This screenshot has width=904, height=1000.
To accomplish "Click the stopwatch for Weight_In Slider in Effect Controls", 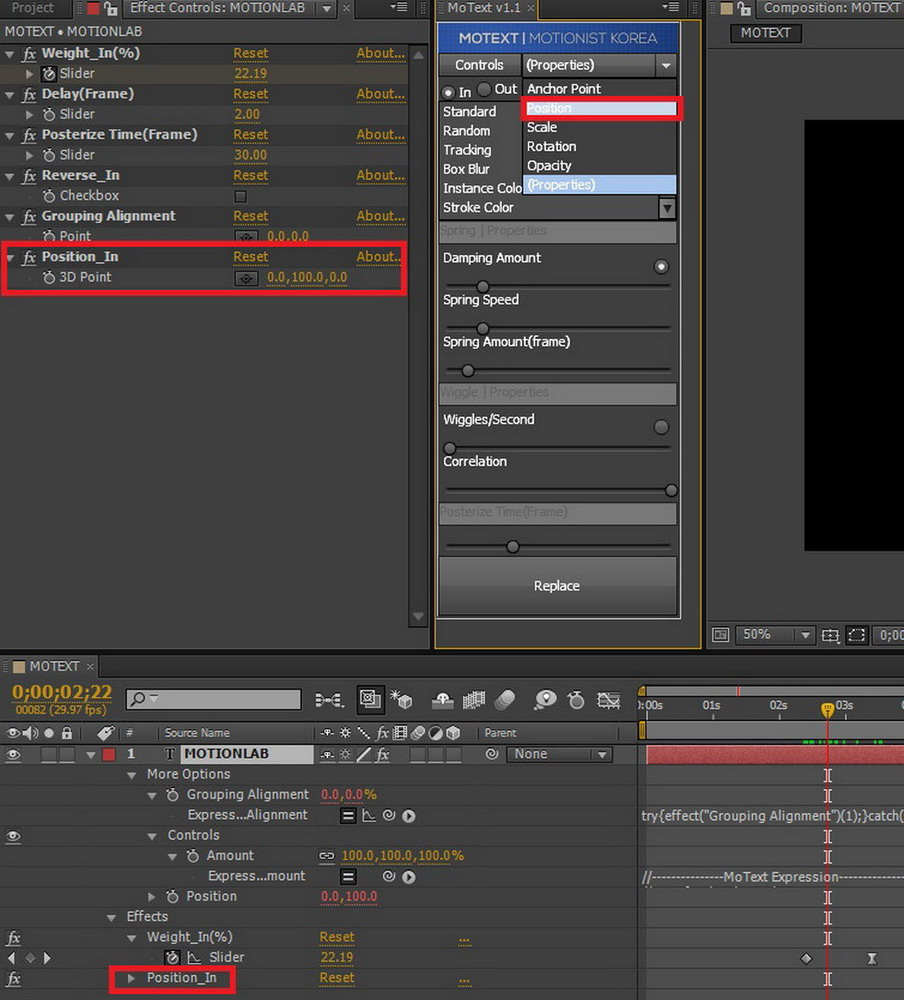I will coord(48,73).
